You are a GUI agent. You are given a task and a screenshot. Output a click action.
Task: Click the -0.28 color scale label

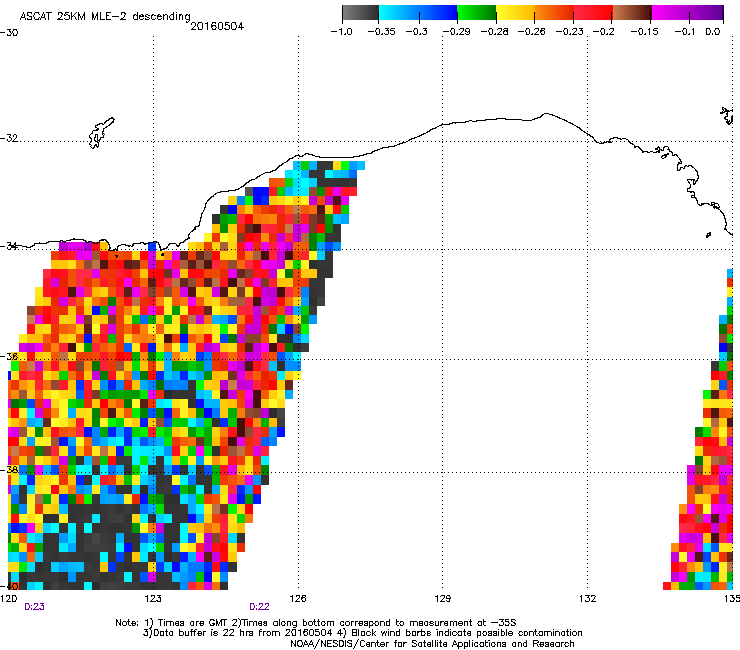tap(494, 32)
